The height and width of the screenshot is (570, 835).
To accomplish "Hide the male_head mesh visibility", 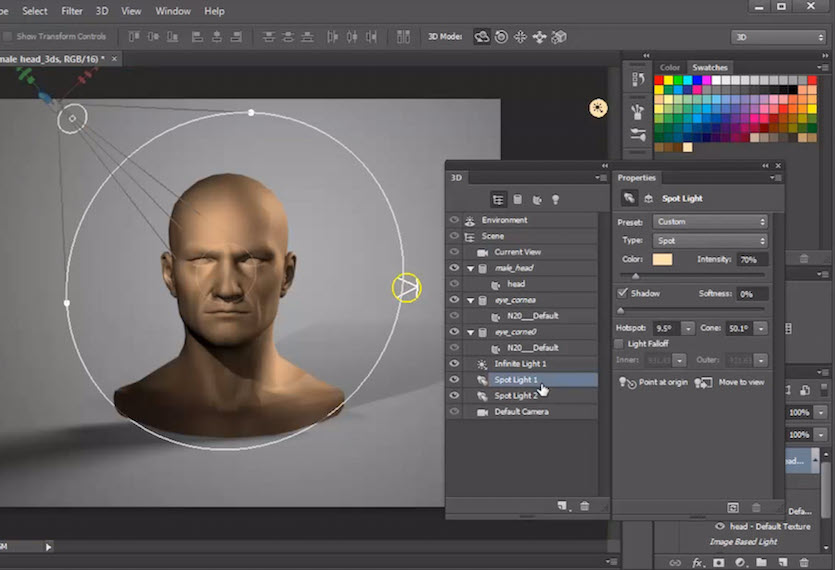I will (x=454, y=267).
